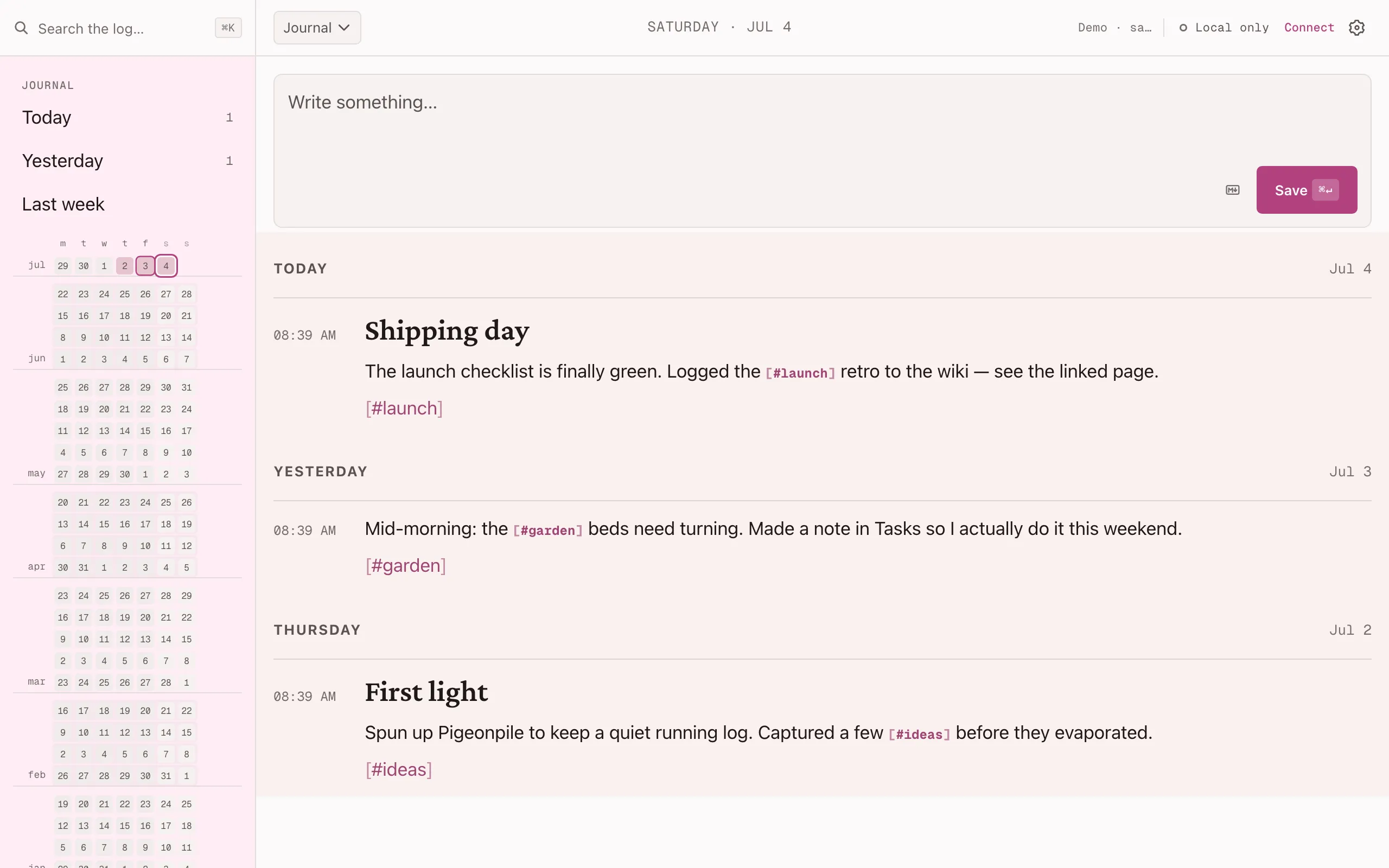Click the Local only status indicator
The width and height of the screenshot is (1389, 868).
pos(1224,28)
